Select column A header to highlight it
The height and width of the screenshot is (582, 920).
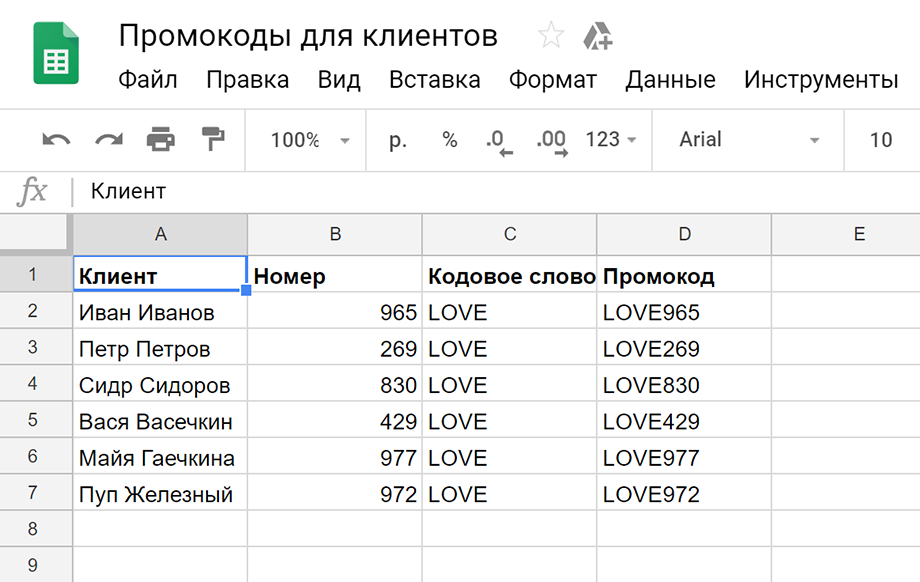point(160,233)
